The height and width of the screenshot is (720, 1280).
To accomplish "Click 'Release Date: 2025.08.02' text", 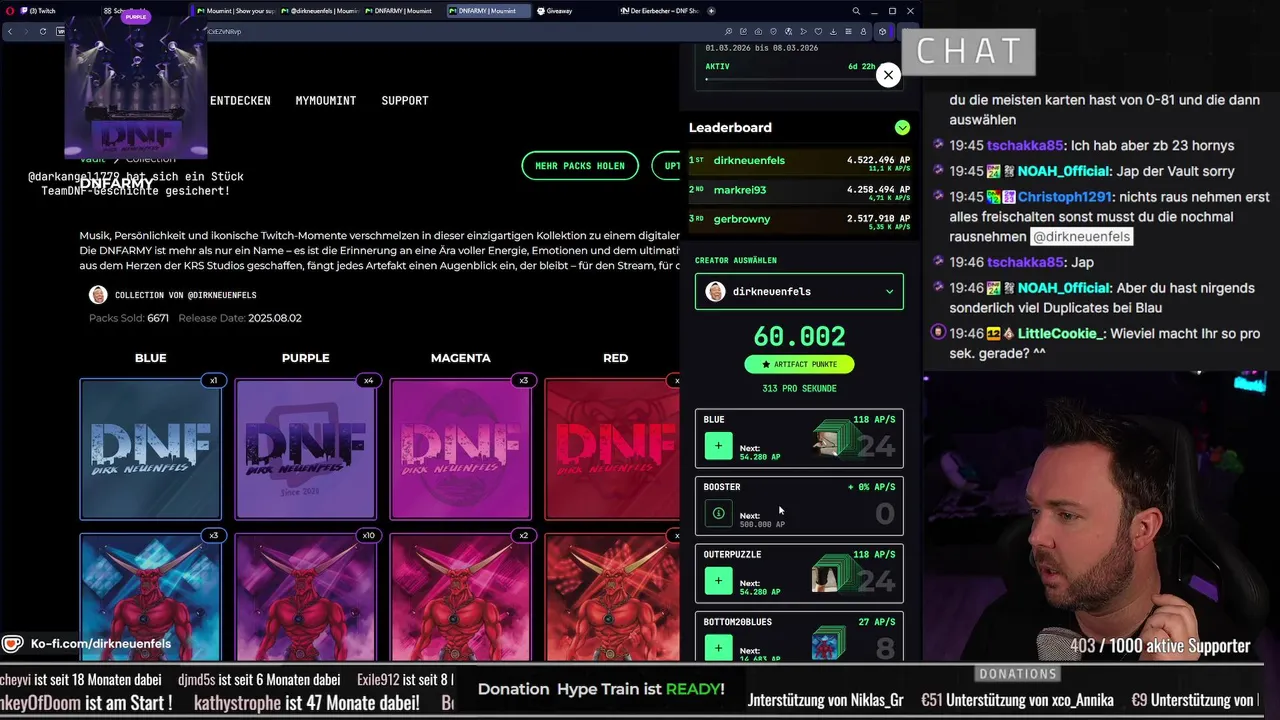I will point(240,318).
